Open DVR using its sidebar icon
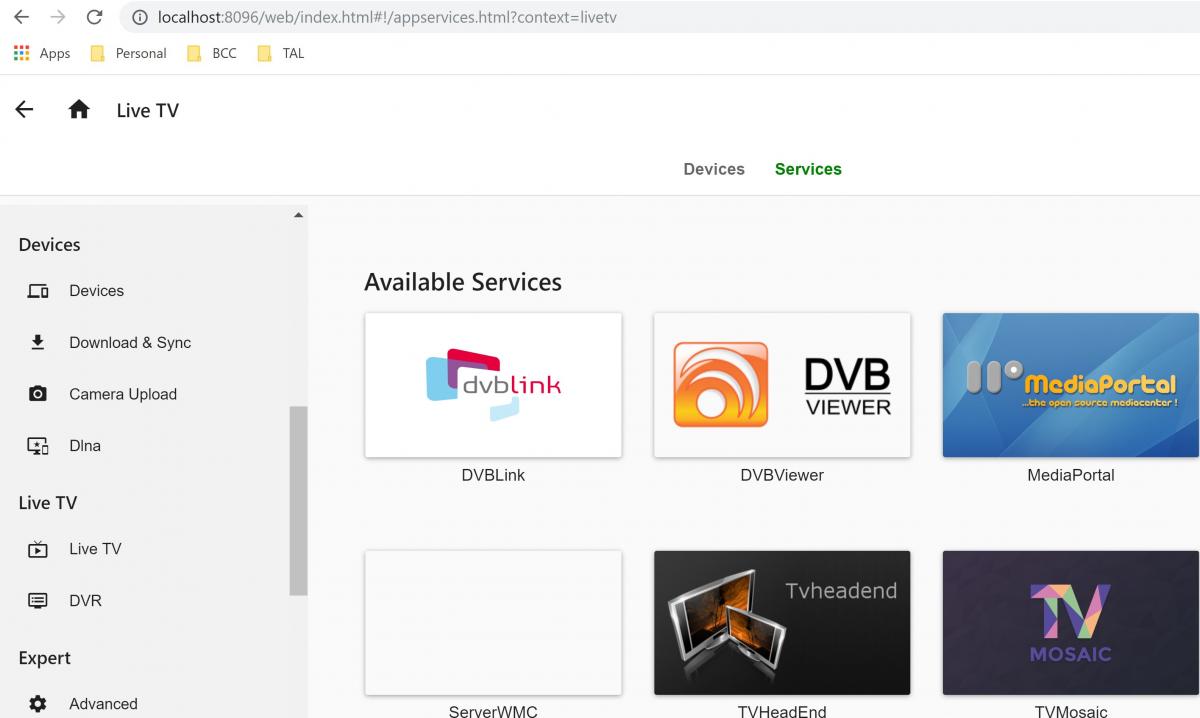The height and width of the screenshot is (718, 1200). coord(38,601)
